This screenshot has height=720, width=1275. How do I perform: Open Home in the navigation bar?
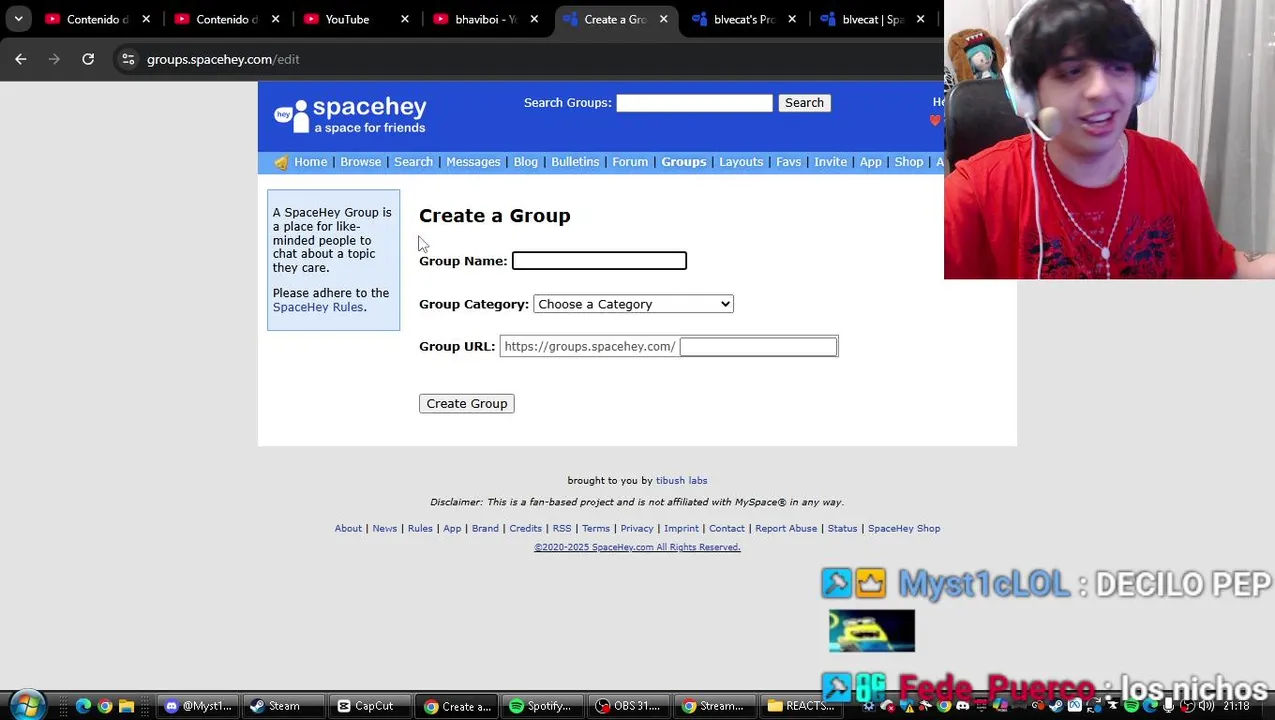coord(310,162)
